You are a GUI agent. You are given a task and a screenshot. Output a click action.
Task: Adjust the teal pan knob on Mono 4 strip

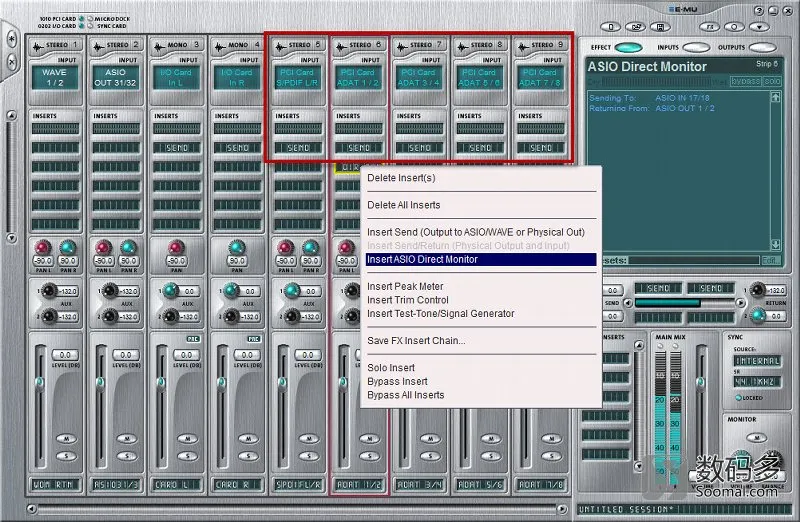237,247
